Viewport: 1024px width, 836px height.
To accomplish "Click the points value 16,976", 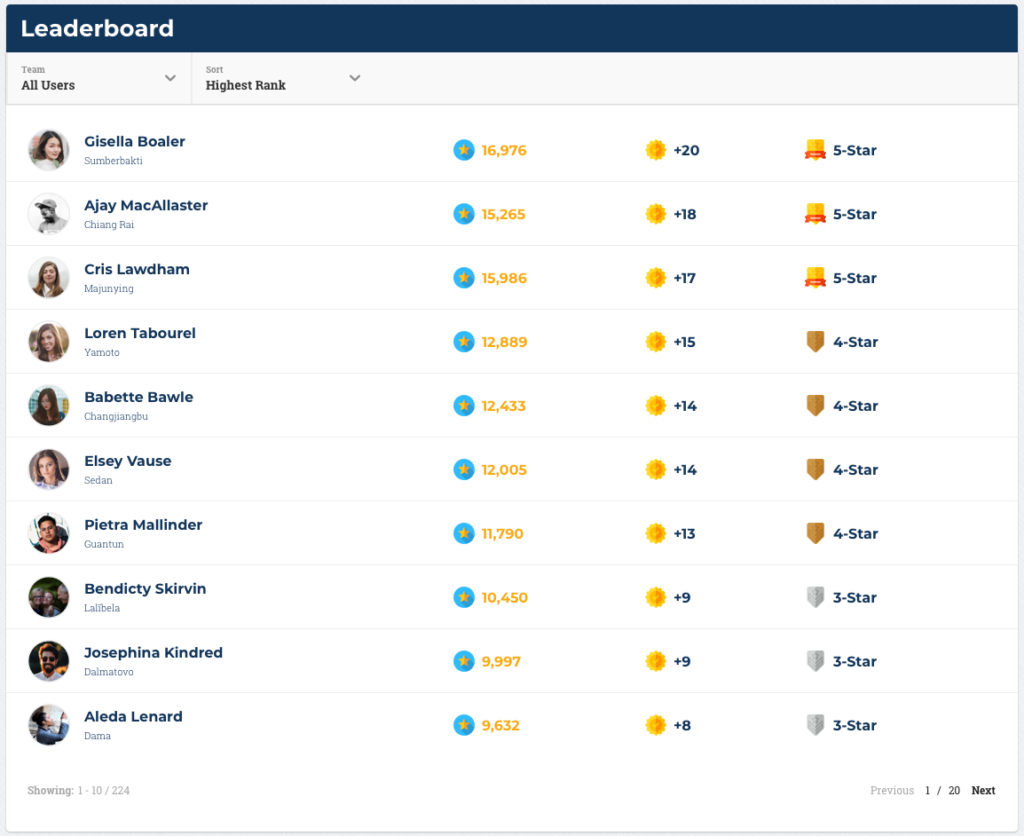I will tap(504, 150).
